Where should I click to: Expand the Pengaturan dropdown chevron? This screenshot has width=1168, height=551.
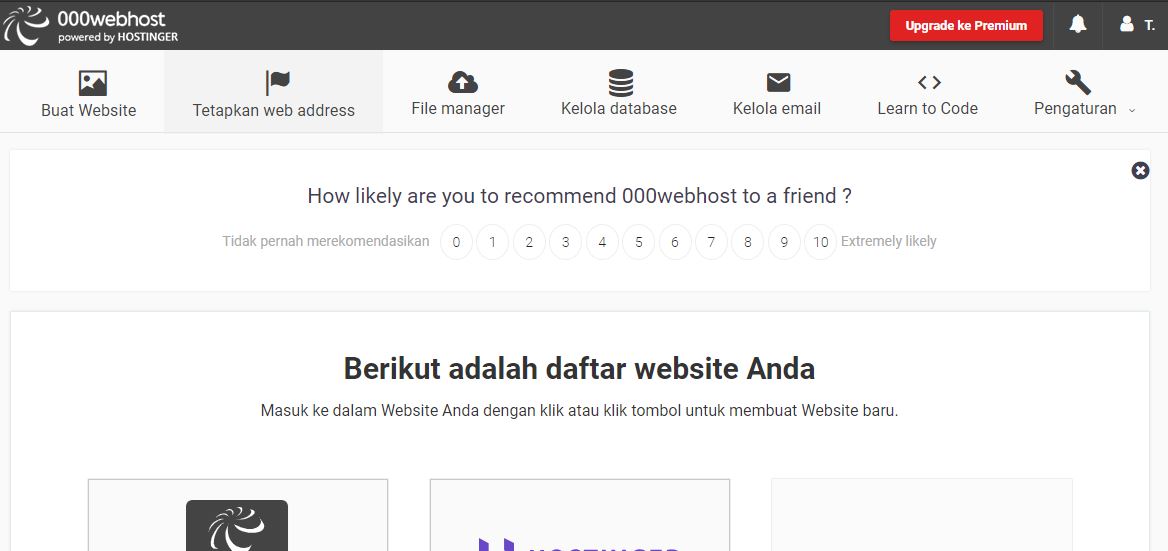coord(1132,110)
